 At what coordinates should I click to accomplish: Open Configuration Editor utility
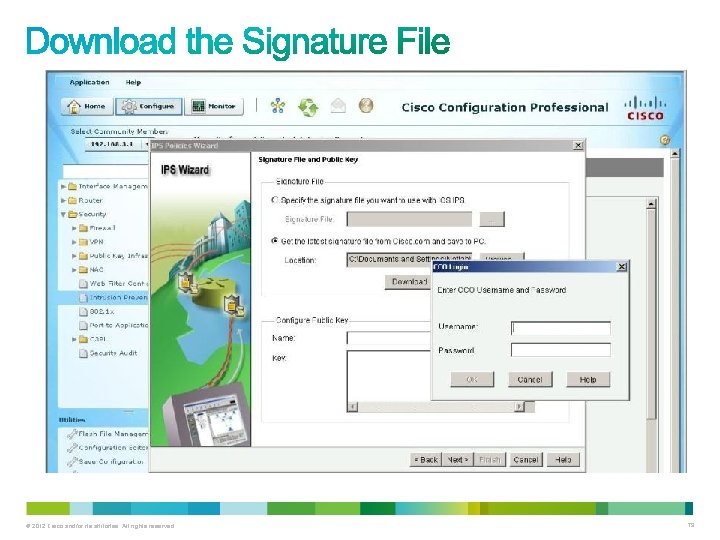pyautogui.click(x=108, y=448)
